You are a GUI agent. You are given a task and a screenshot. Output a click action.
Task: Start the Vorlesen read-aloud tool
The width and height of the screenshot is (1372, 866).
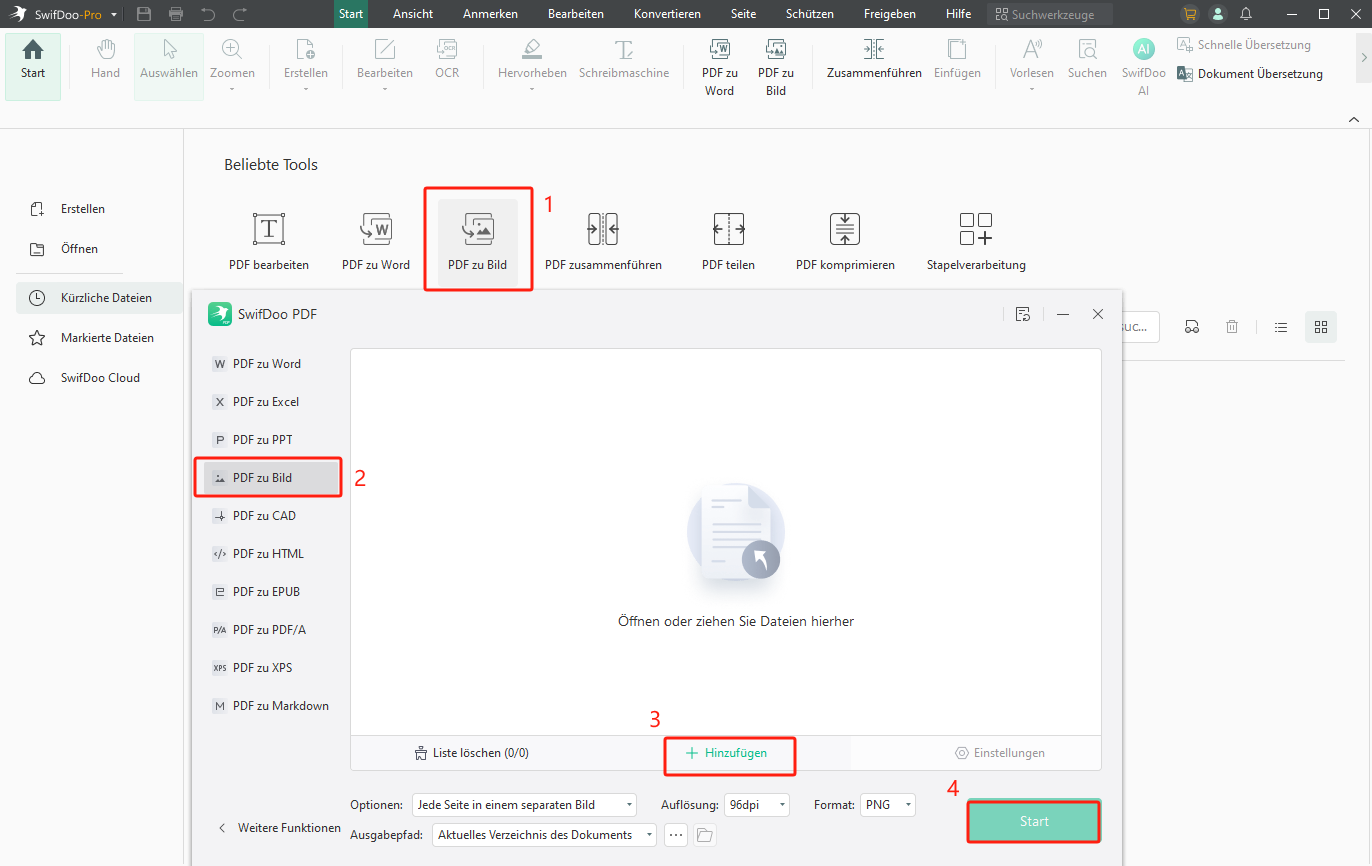(1032, 64)
